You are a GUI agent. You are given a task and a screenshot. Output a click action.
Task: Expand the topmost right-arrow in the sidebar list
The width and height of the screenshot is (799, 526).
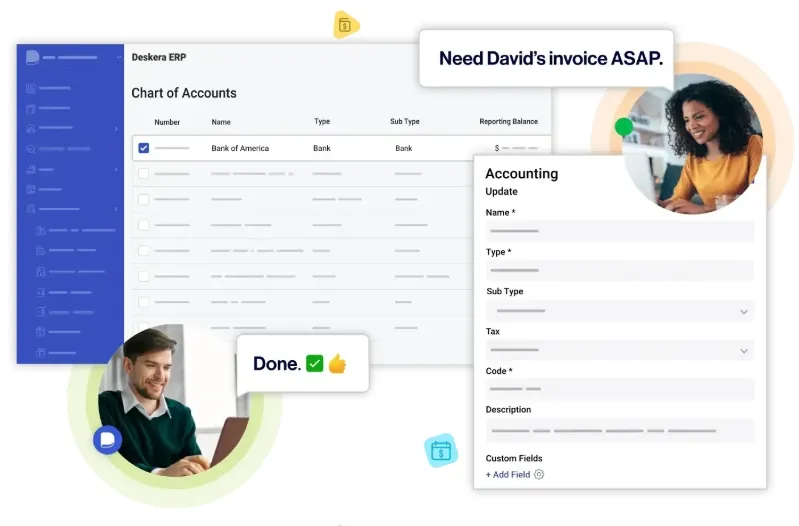click(x=116, y=128)
